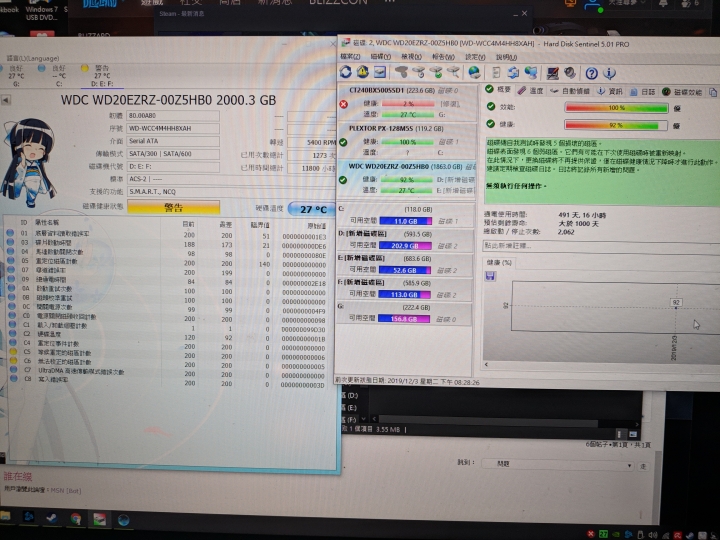Open the first Sentinel menu 檔案

tap(350, 56)
